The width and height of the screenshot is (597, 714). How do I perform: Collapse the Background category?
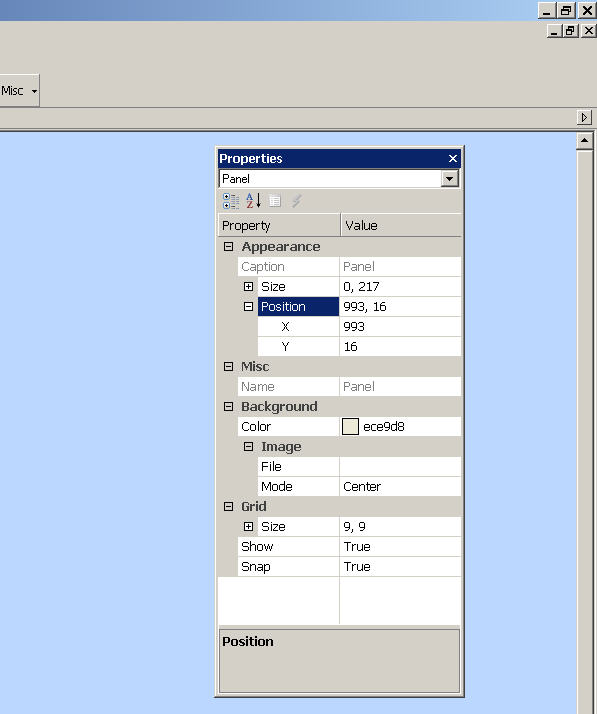coord(229,407)
